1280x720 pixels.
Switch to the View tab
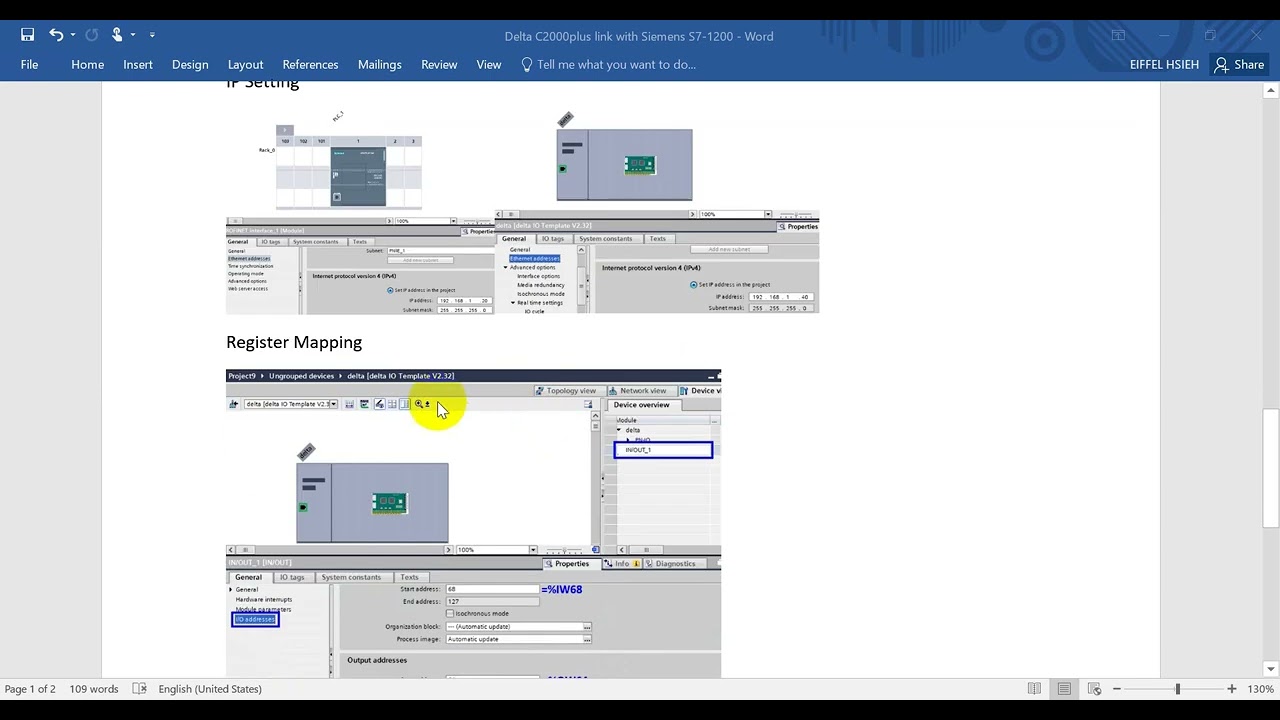click(x=488, y=64)
